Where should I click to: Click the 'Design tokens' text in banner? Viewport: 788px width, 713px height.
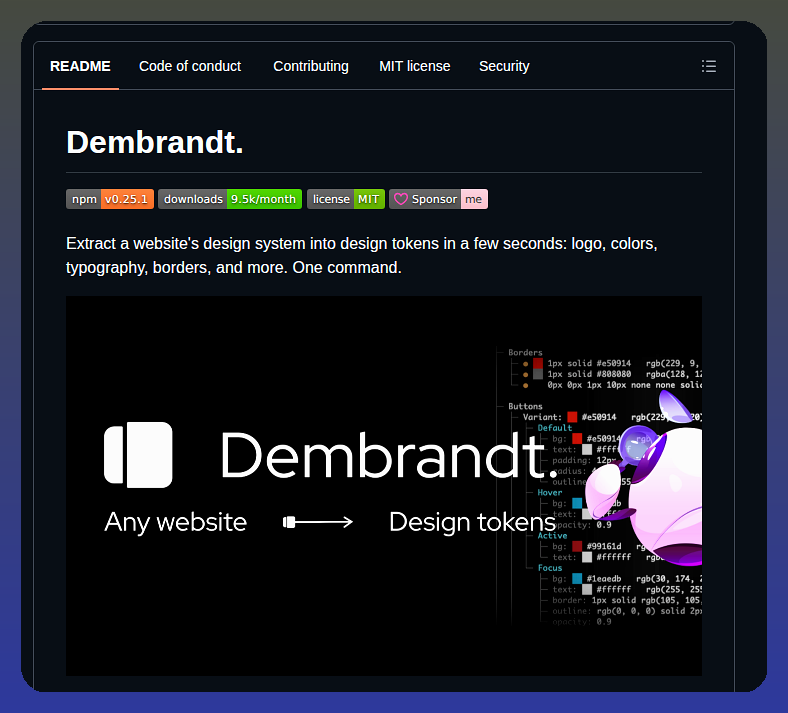472,523
